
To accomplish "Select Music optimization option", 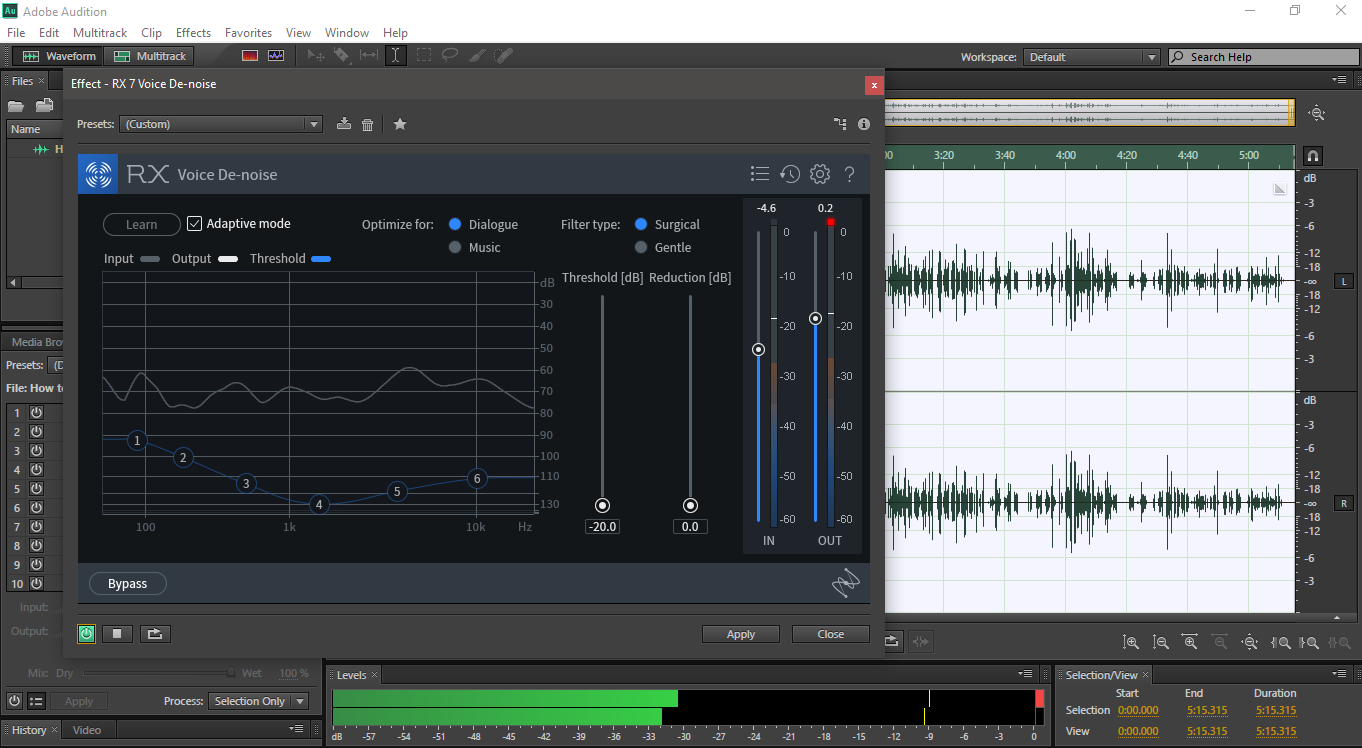I will click(x=455, y=247).
